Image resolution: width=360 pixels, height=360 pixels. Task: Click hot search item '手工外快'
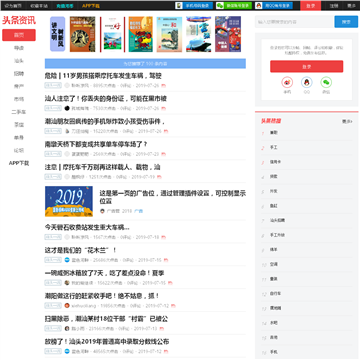(277, 235)
